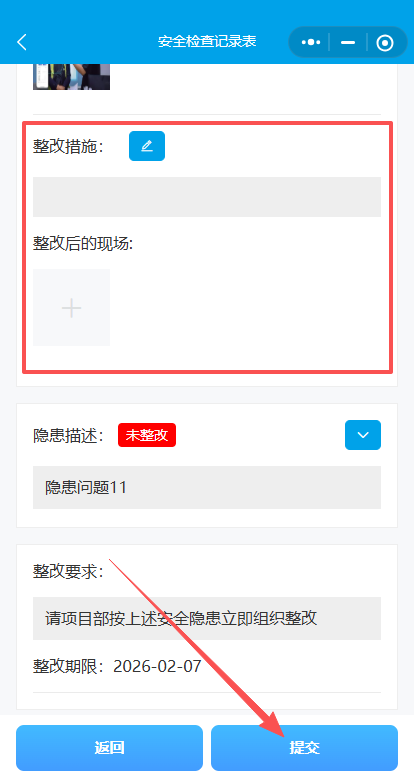Submit the form with the 提交 button
The width and height of the screenshot is (414, 780).
(305, 748)
